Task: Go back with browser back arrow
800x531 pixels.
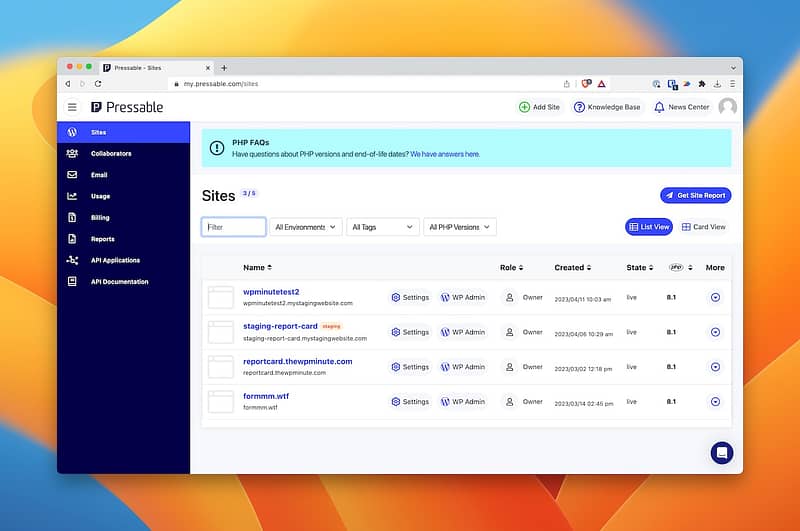Action: click(x=68, y=84)
